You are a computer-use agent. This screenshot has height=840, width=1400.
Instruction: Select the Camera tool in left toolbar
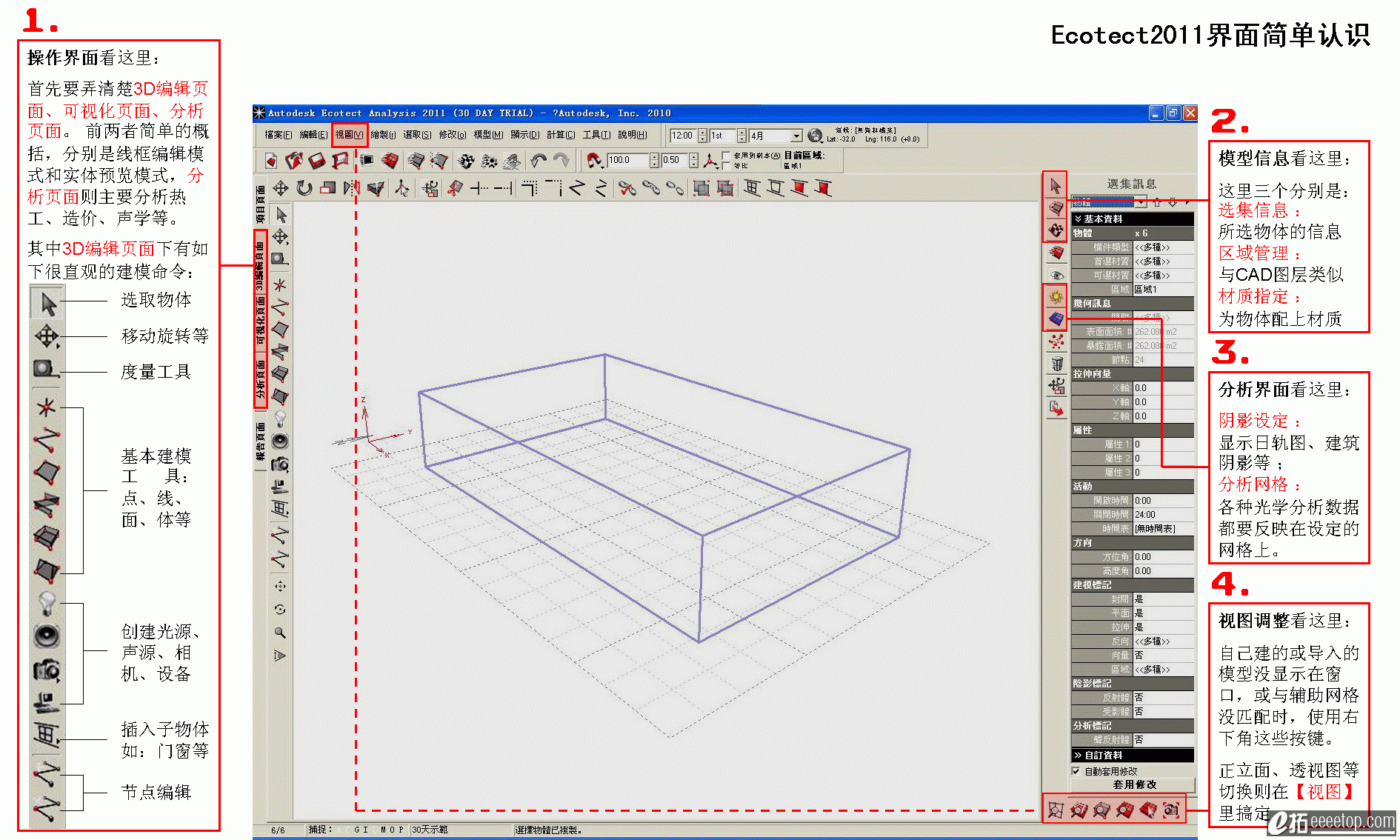pyautogui.click(x=280, y=464)
